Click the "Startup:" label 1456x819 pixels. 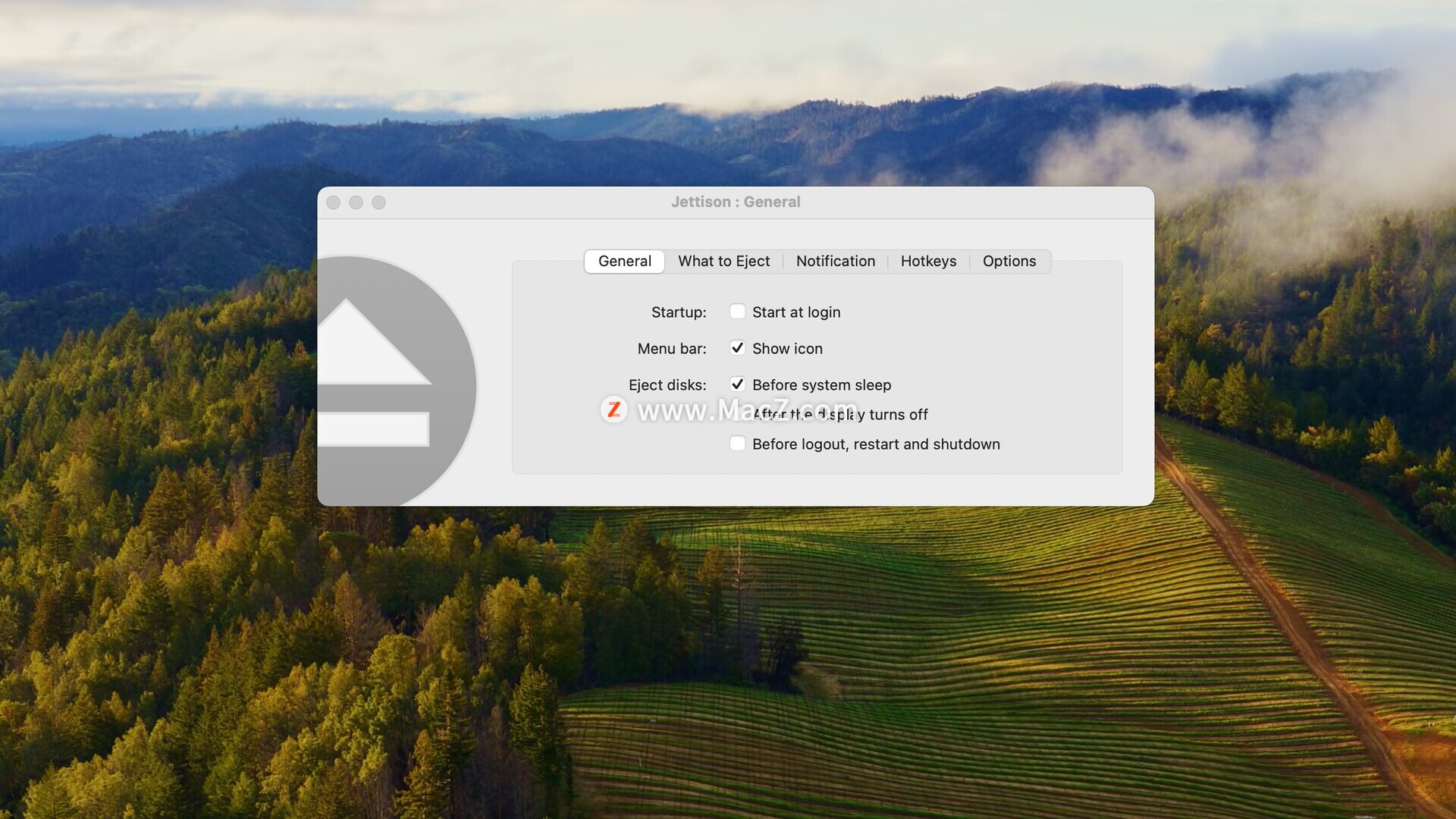click(x=679, y=312)
